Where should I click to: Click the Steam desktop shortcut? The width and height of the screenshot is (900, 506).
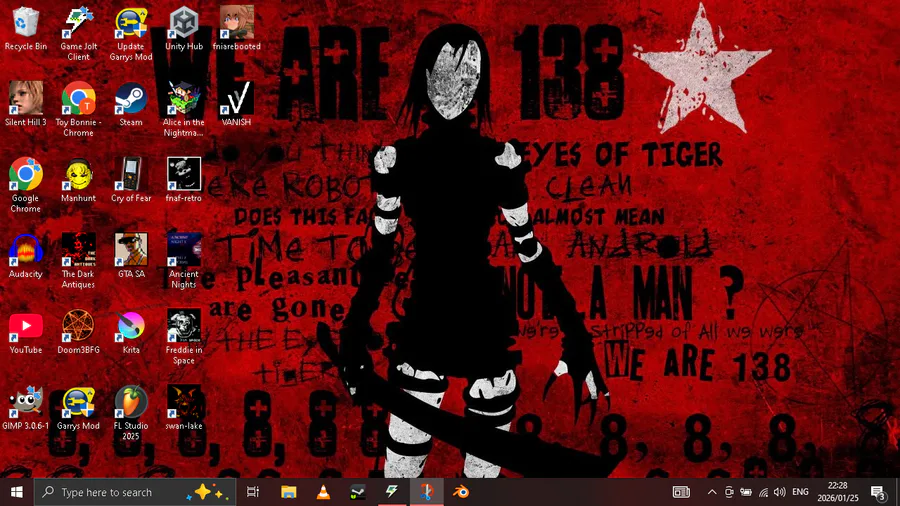tap(131, 104)
